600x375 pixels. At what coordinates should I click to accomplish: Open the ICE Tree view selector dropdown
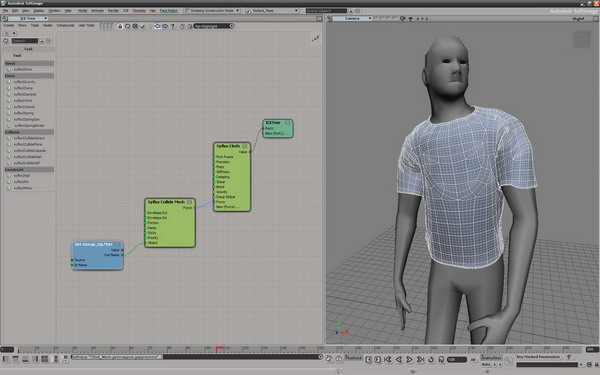pyautogui.click(x=28, y=18)
